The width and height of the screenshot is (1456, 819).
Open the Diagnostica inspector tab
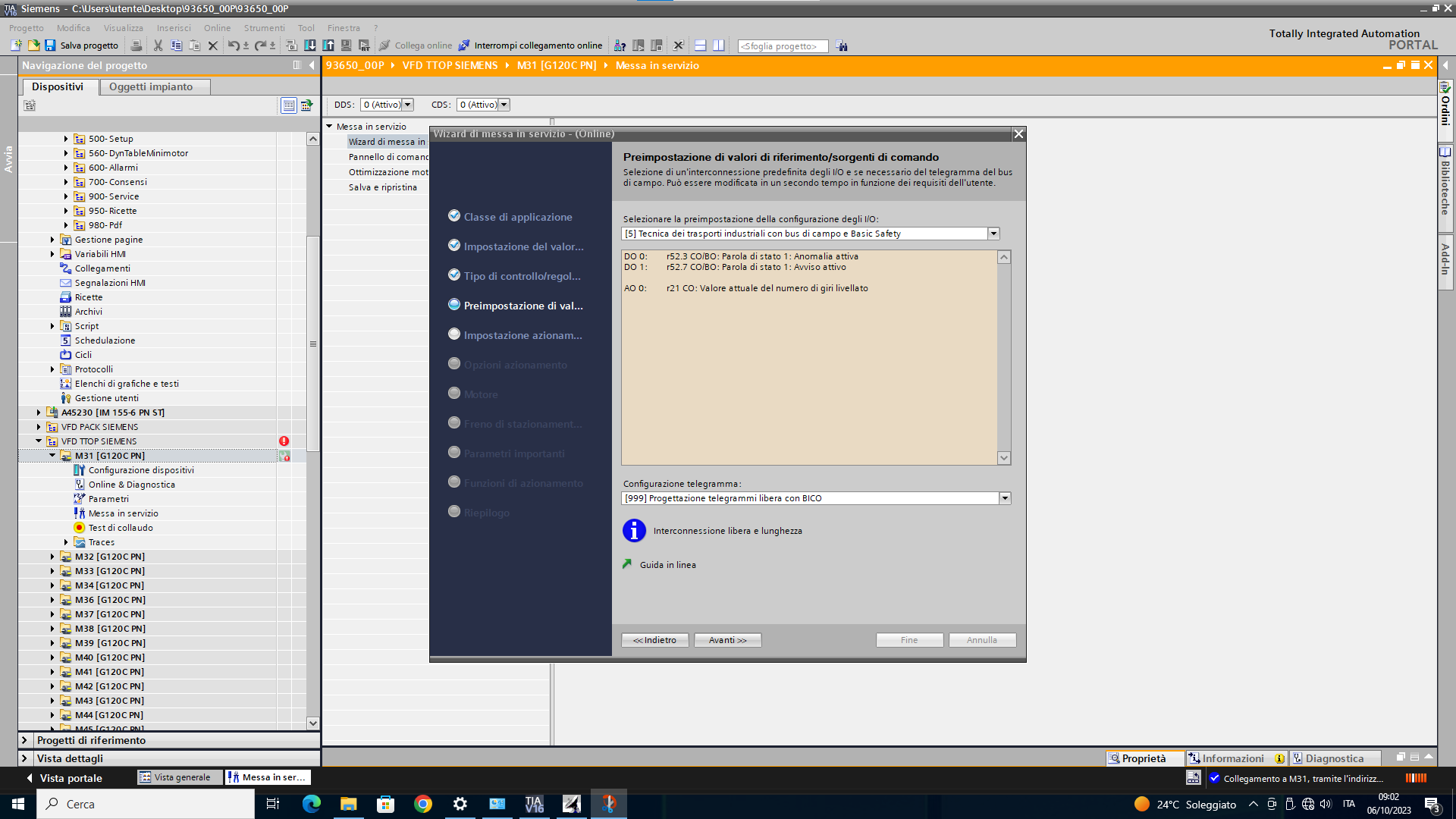(1335, 758)
